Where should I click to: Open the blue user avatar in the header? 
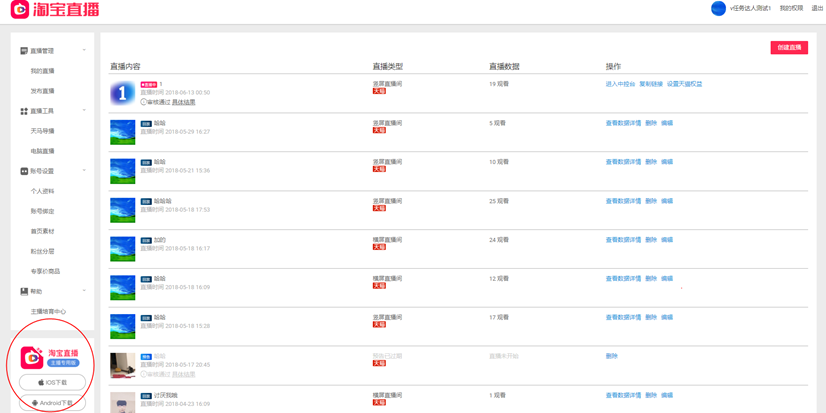pos(719,8)
